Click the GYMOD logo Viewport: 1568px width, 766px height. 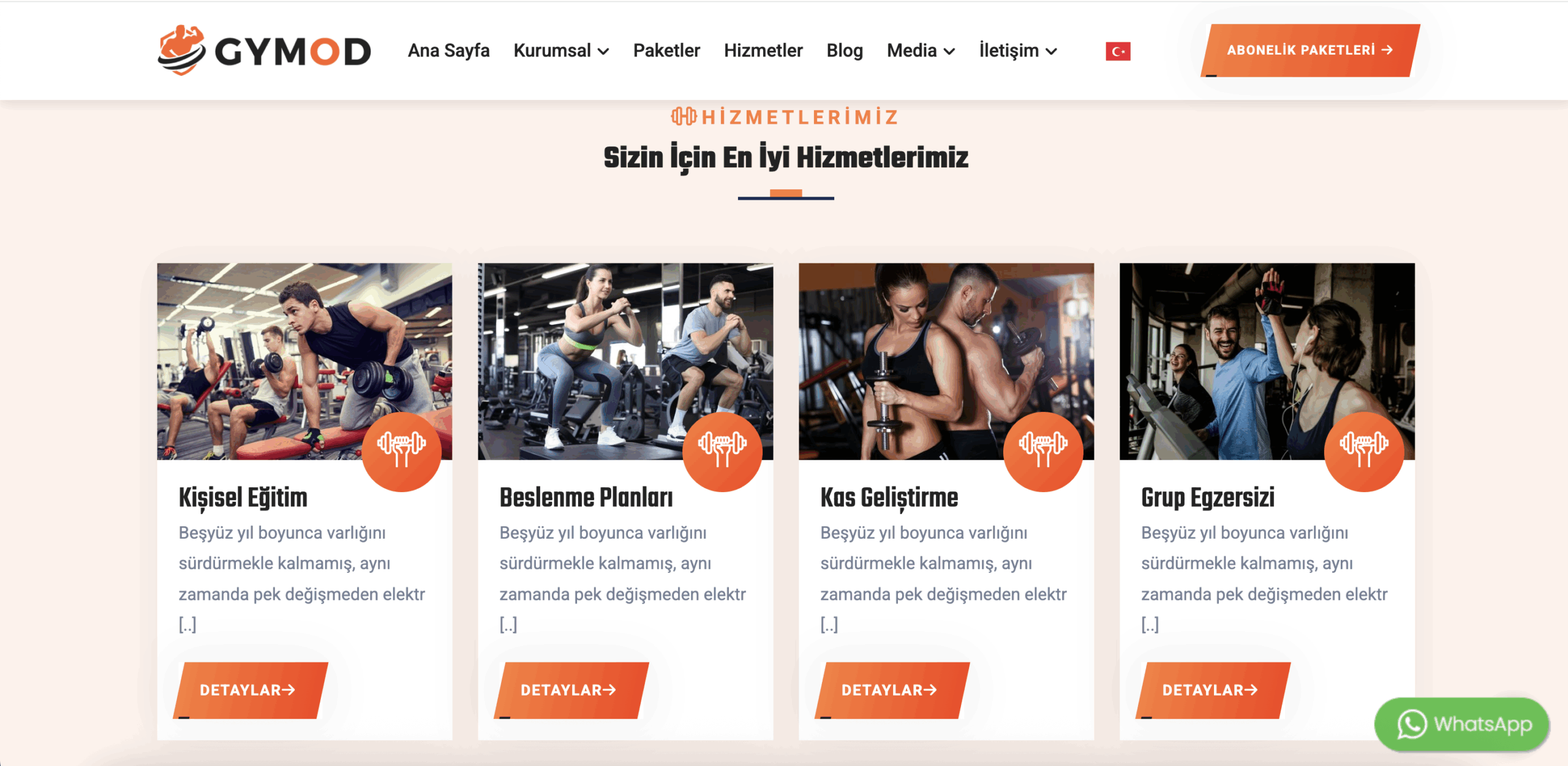pyautogui.click(x=264, y=50)
